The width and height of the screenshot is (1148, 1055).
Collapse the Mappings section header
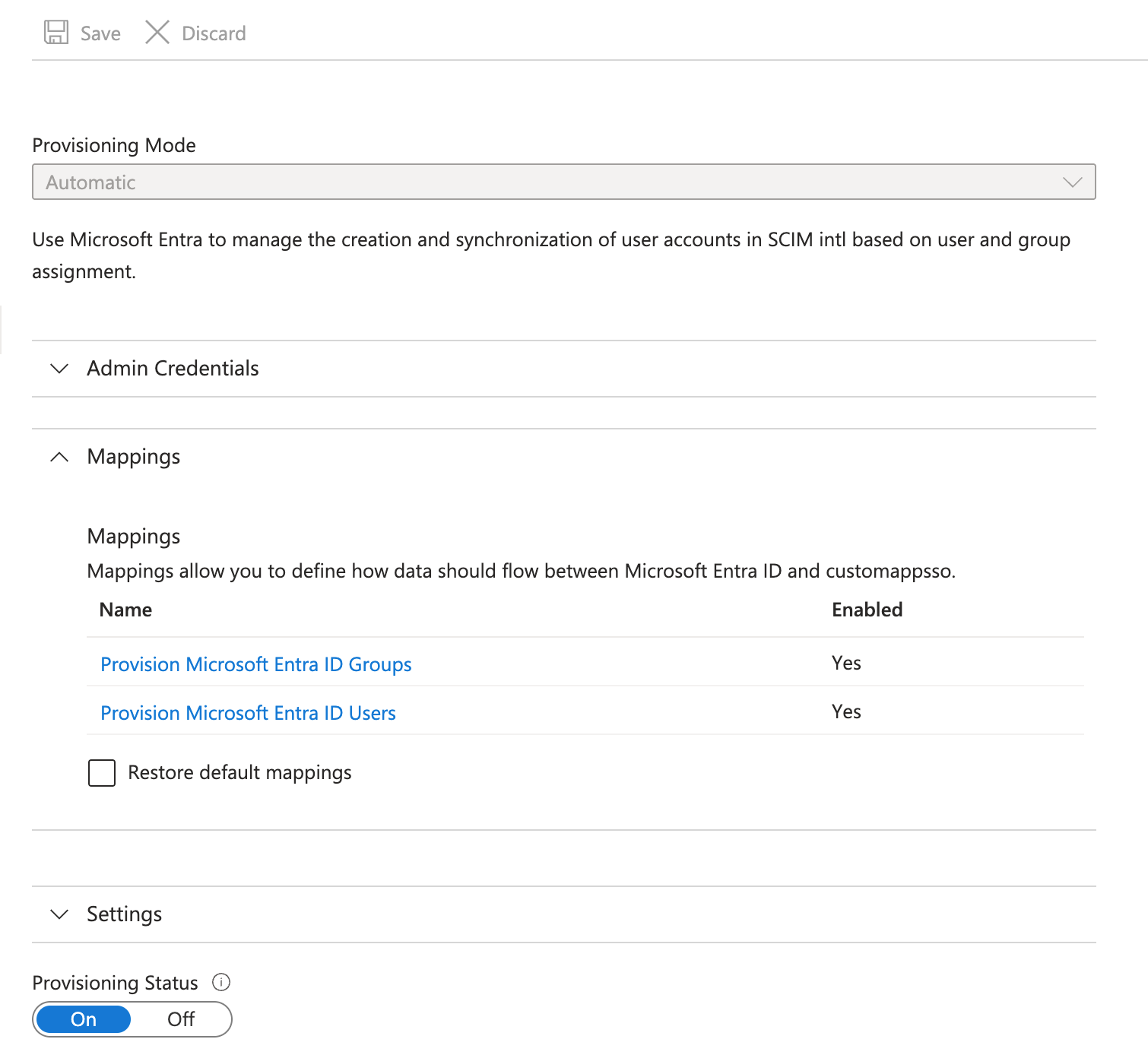coord(134,457)
